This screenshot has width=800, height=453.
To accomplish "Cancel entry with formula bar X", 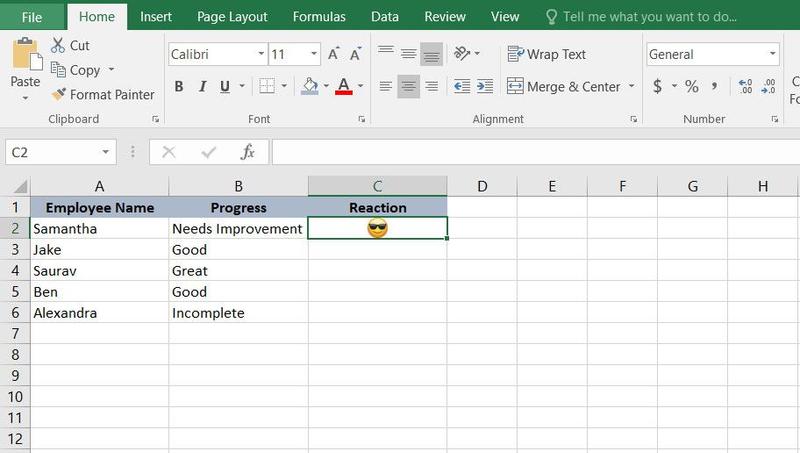I will [x=168, y=152].
